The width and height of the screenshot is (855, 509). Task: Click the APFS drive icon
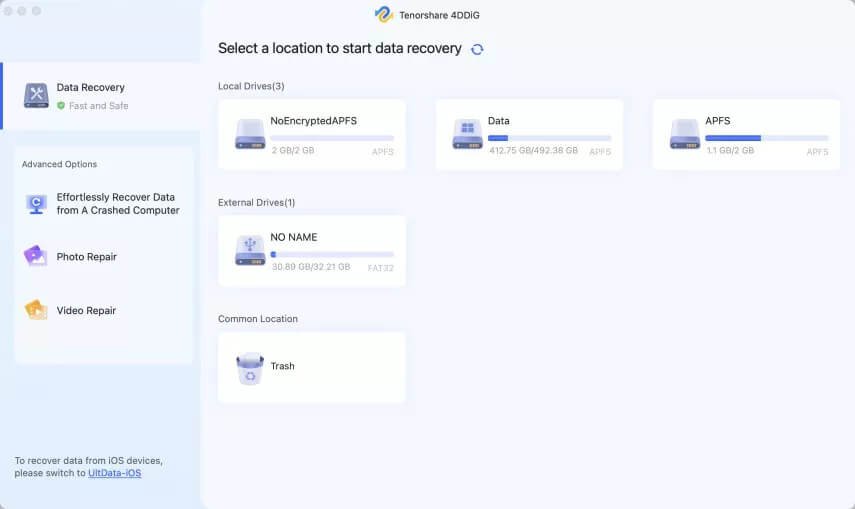(685, 134)
